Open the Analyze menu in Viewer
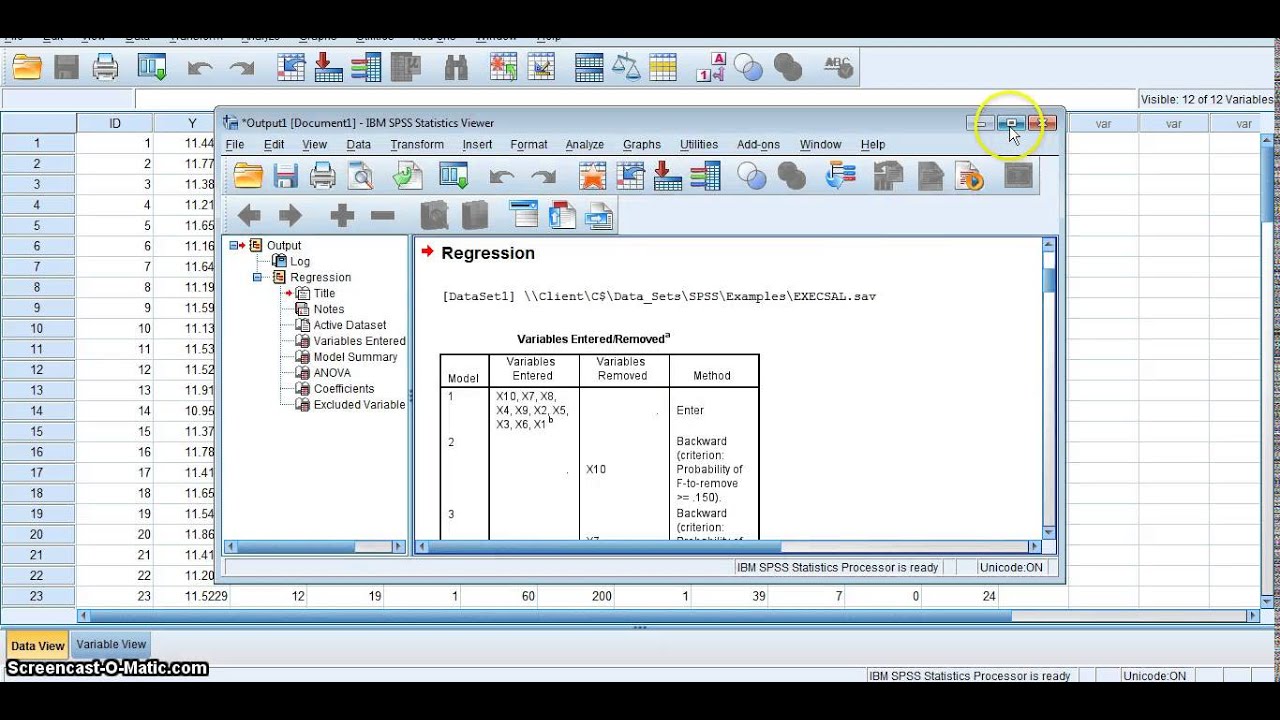 point(584,144)
